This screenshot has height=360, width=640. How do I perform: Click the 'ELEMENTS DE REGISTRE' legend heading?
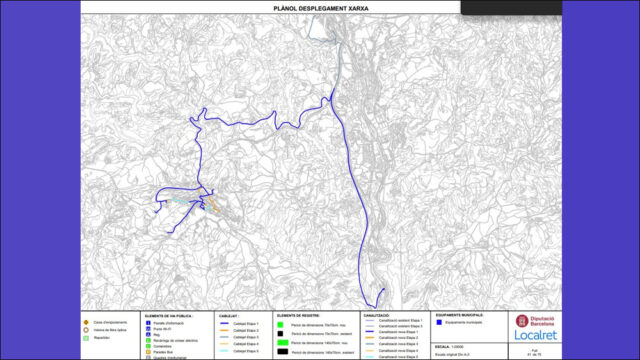tap(298, 316)
